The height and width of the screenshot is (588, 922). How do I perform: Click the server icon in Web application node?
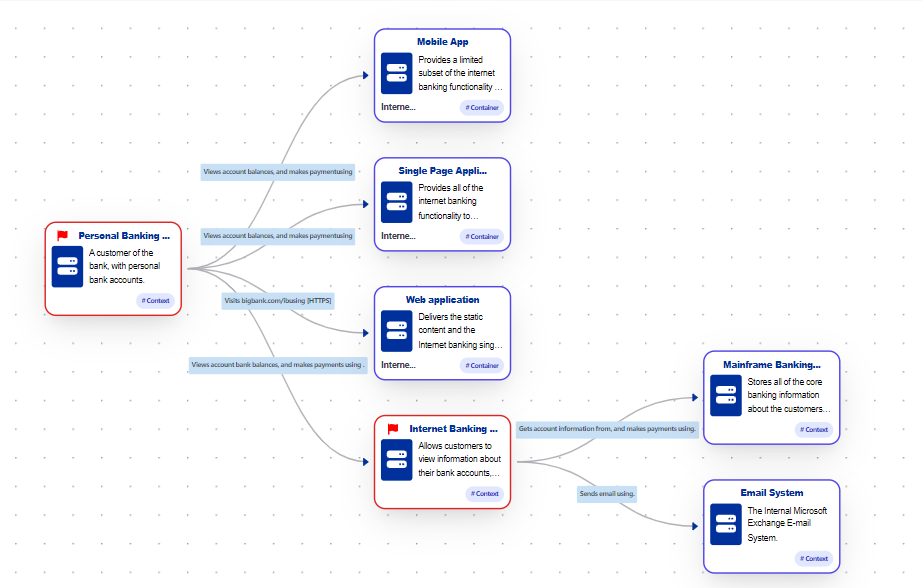(x=397, y=331)
